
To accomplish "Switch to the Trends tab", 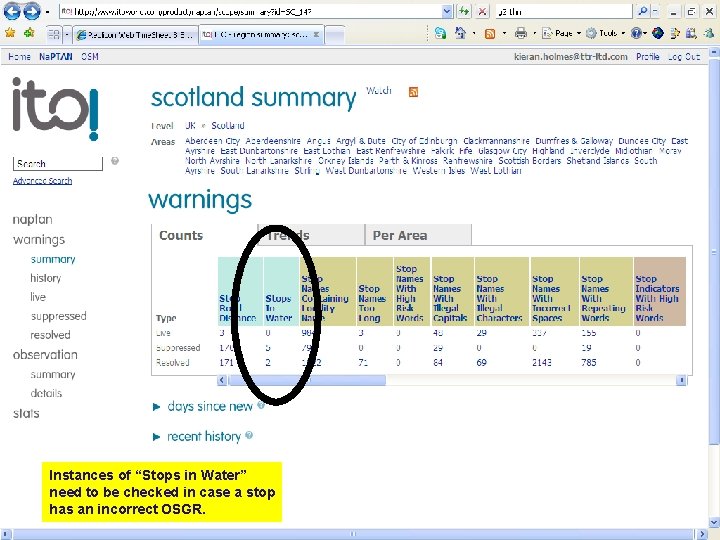I will tap(311, 235).
